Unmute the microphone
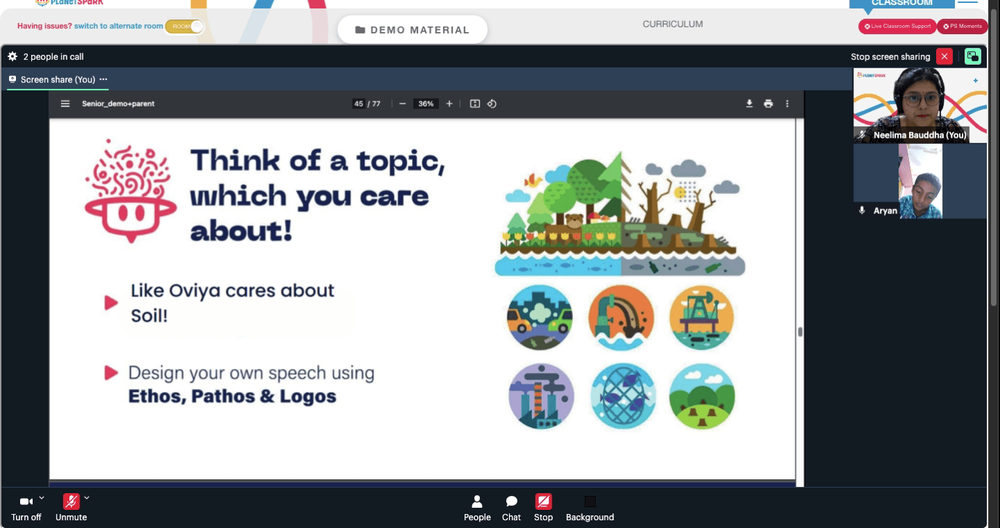 (71, 508)
